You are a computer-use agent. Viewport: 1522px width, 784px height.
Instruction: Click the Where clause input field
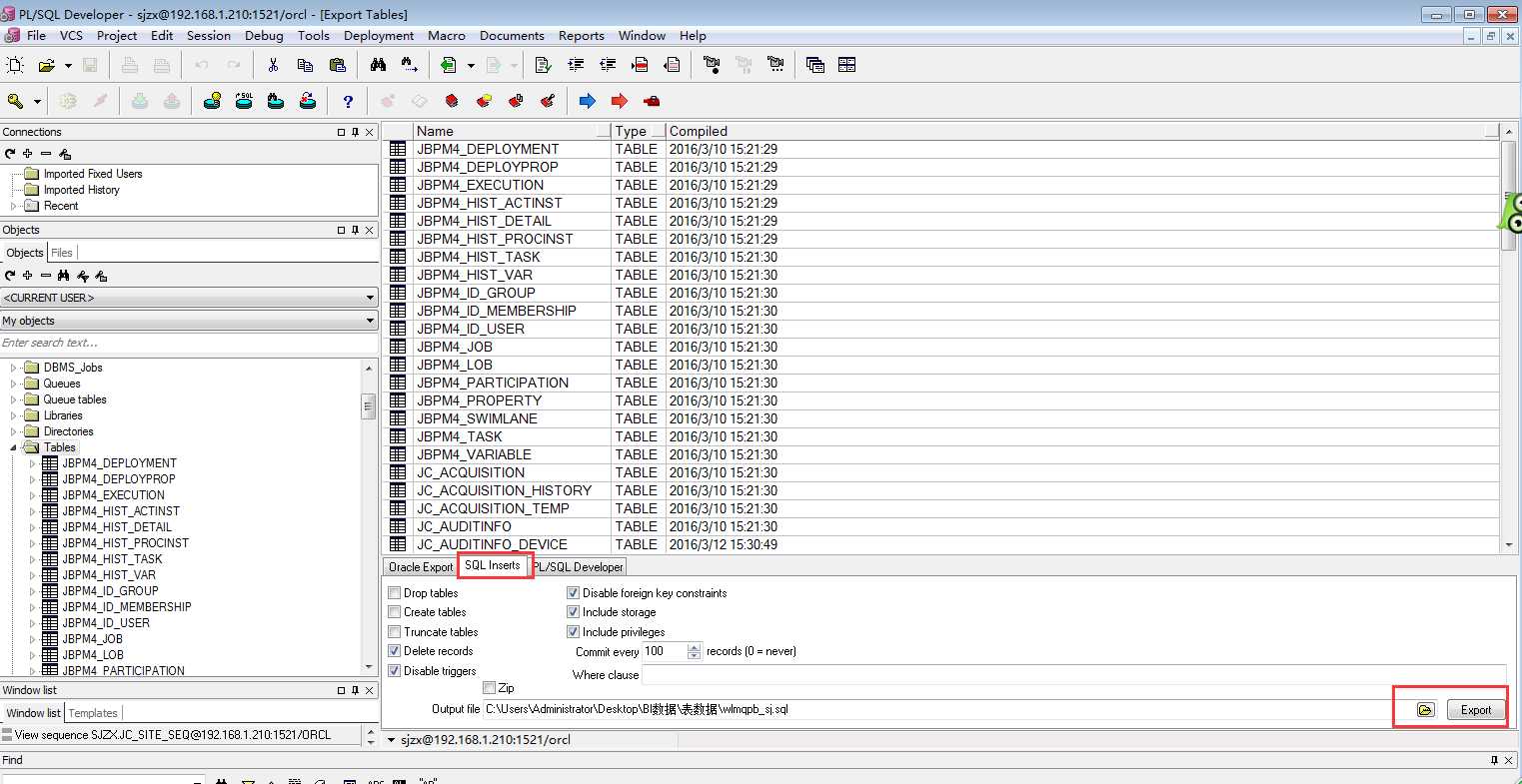[x=1073, y=675]
